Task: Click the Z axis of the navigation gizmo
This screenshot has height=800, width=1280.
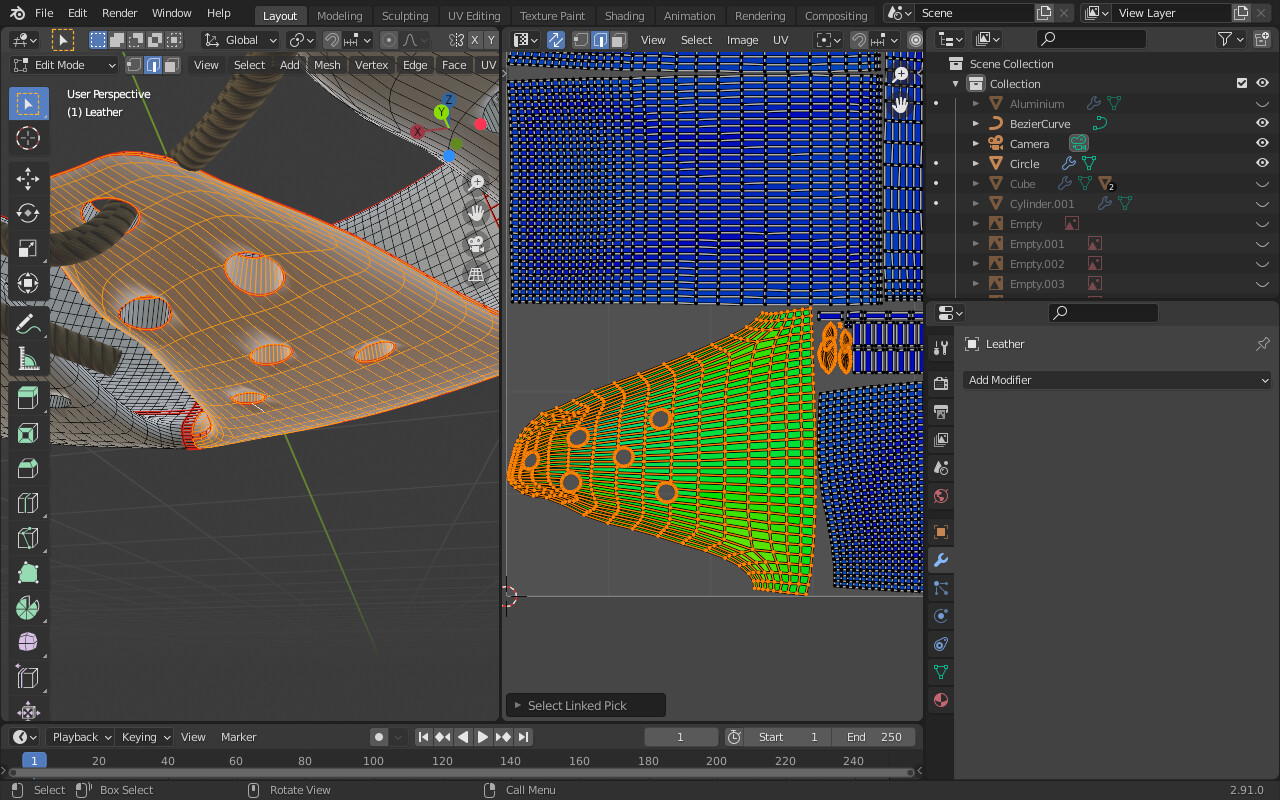Action: pos(449,100)
